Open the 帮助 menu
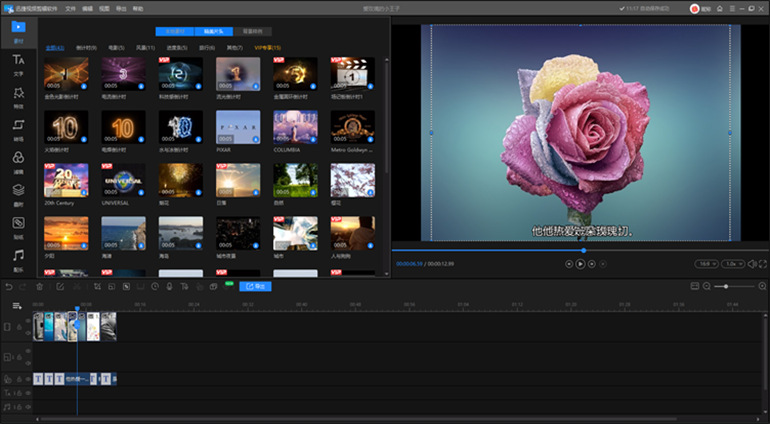The height and width of the screenshot is (424, 770). (x=138, y=9)
